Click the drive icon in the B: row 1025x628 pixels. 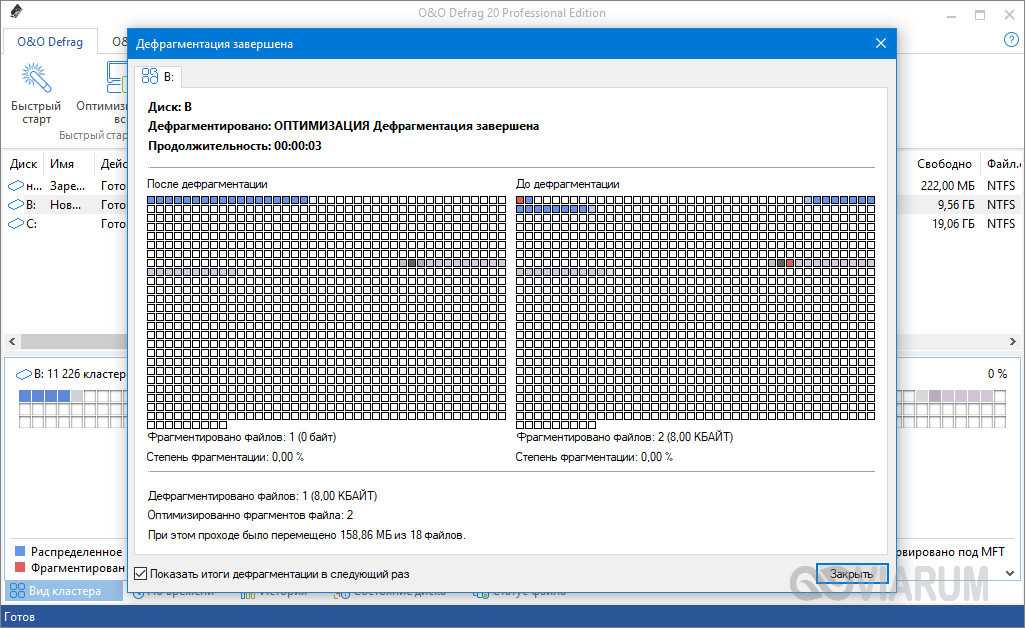[x=16, y=205]
